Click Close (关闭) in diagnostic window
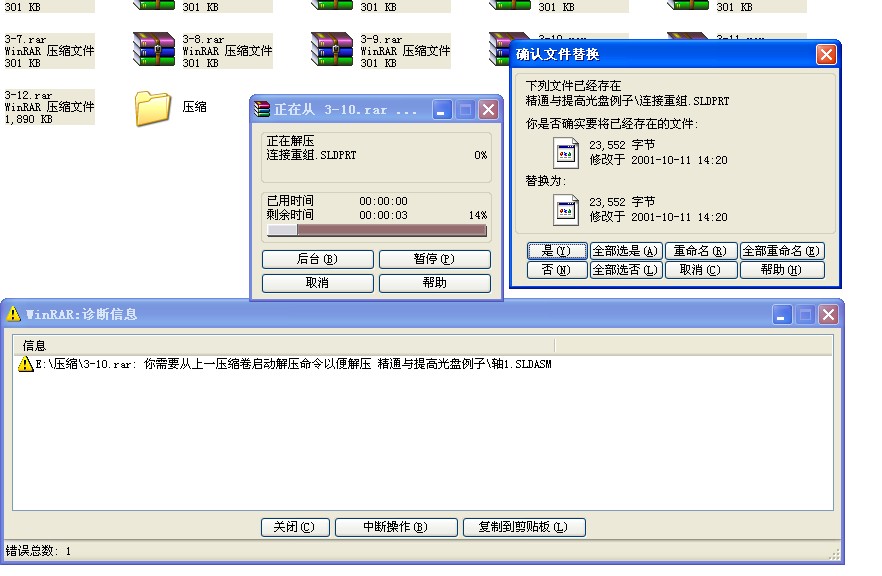 (x=295, y=527)
